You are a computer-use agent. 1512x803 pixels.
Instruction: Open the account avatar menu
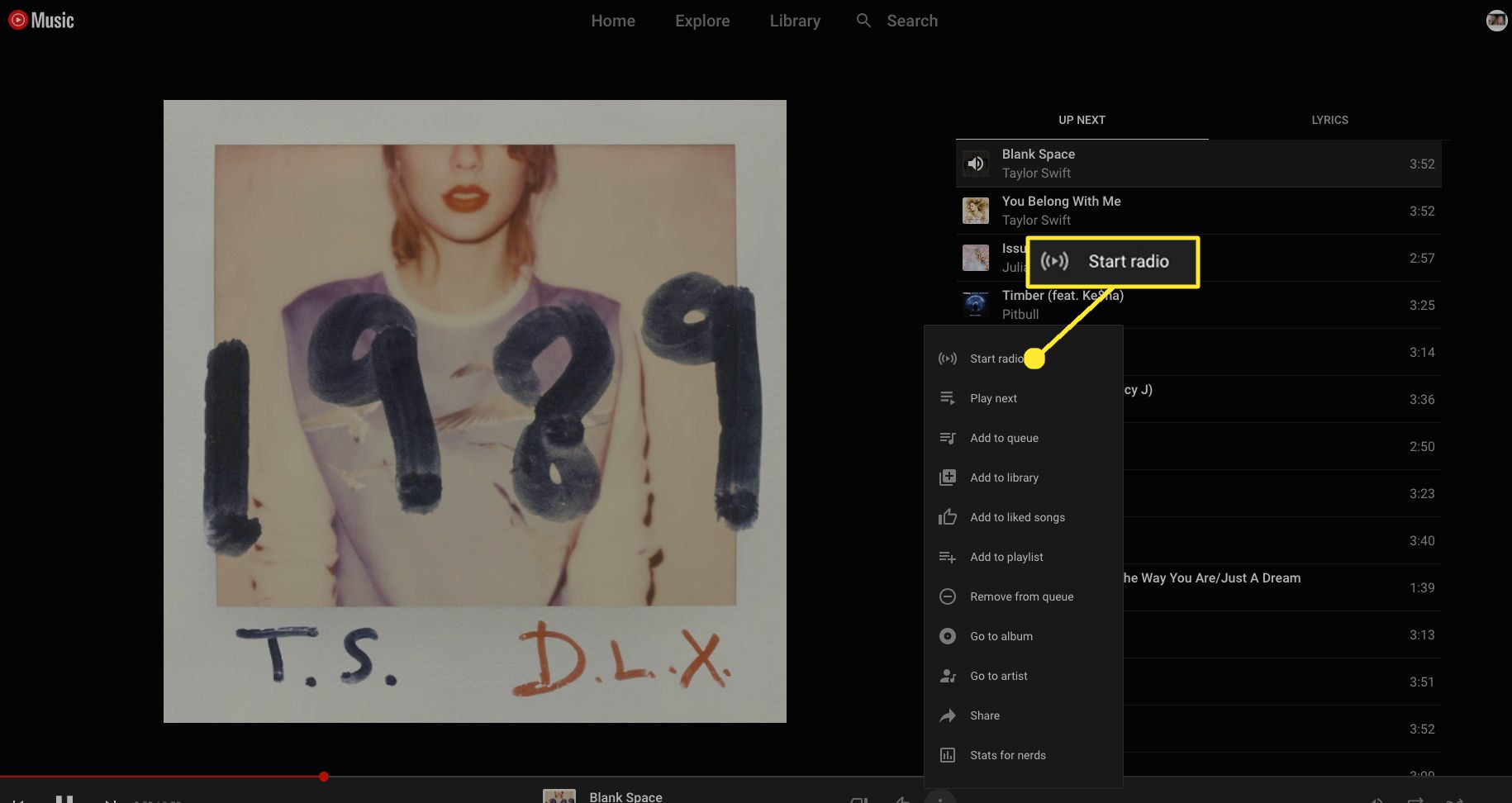pyautogui.click(x=1496, y=21)
